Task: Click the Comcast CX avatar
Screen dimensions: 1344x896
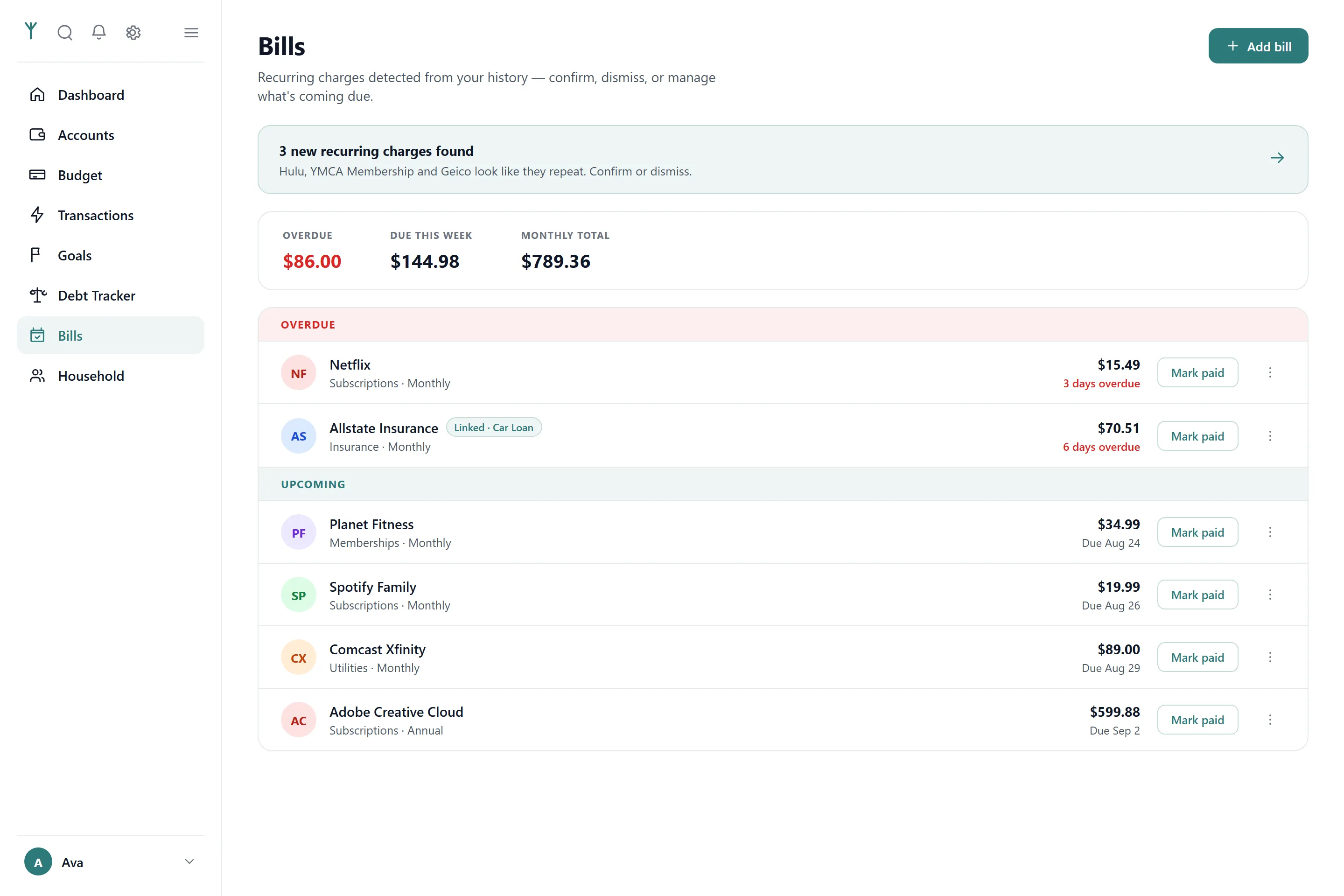Action: (298, 658)
